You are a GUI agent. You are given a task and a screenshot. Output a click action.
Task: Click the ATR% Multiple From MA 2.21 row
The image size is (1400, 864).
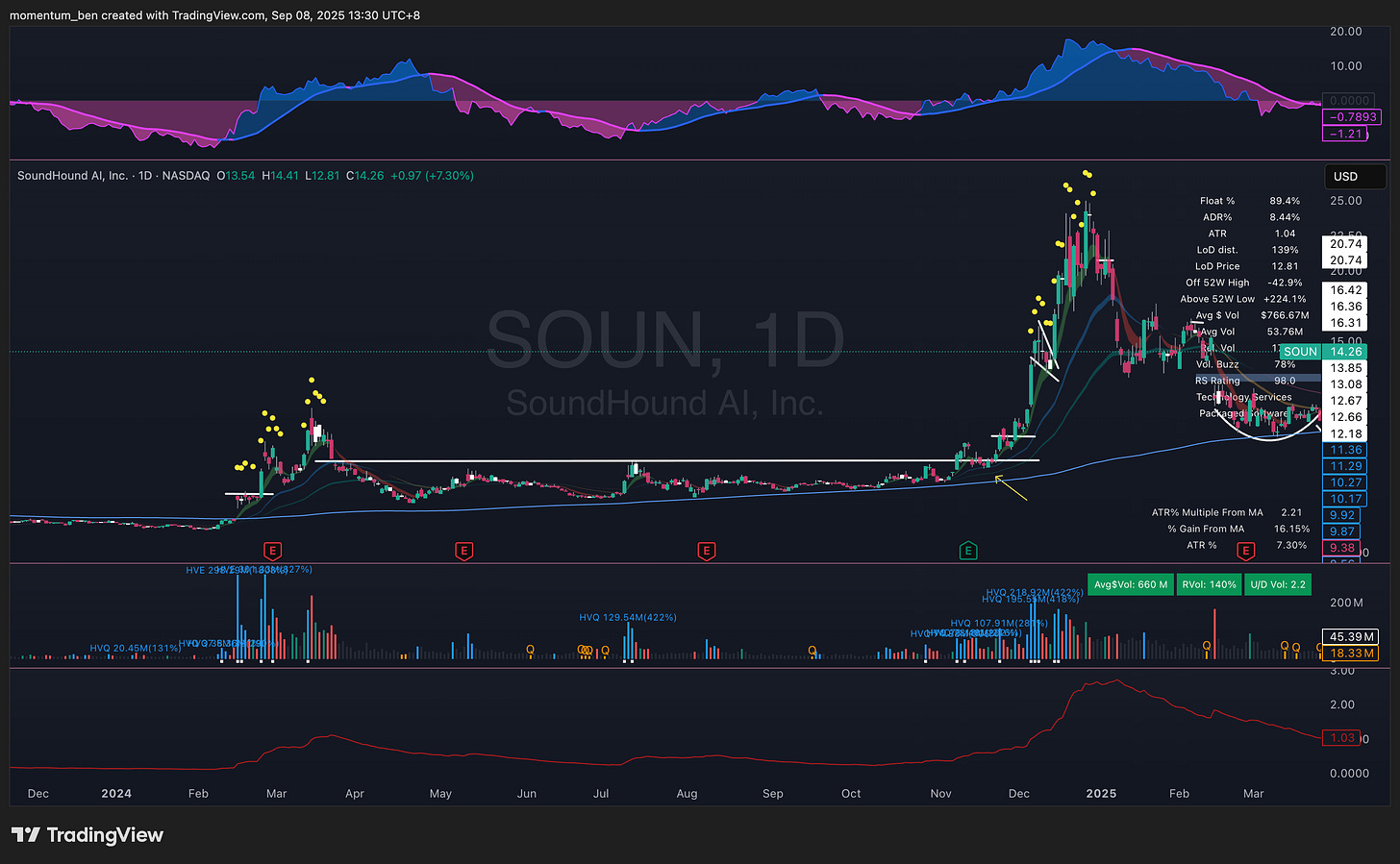point(1227,512)
